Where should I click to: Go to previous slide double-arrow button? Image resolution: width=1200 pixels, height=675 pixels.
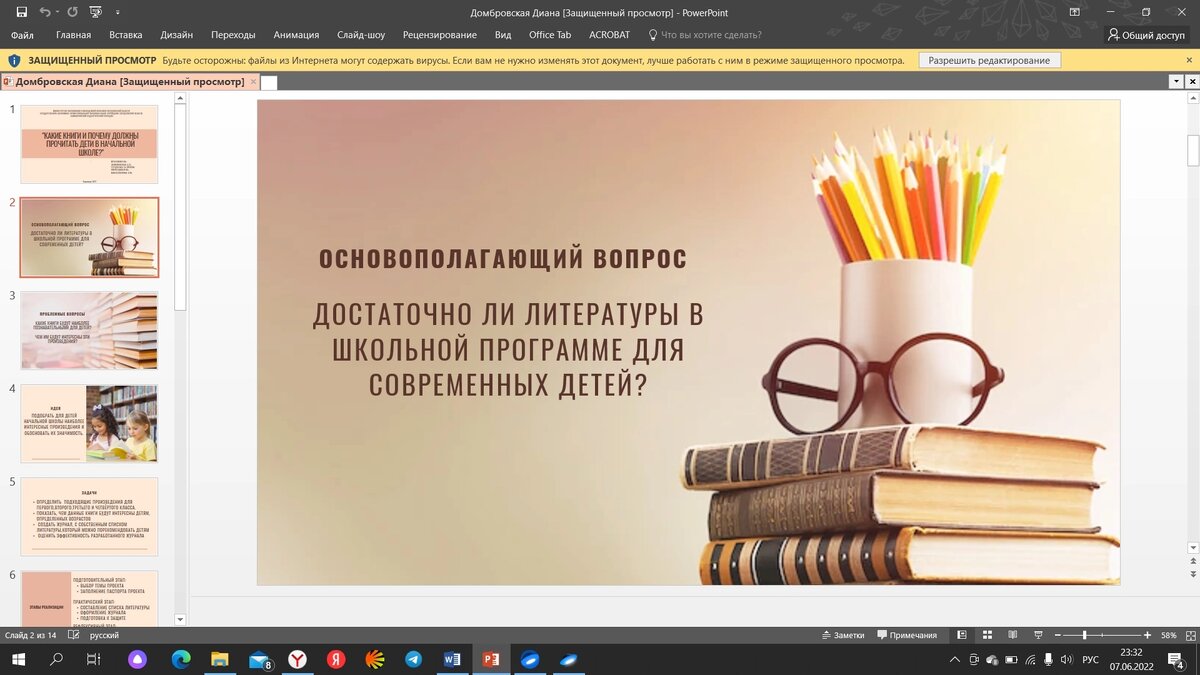(1192, 561)
